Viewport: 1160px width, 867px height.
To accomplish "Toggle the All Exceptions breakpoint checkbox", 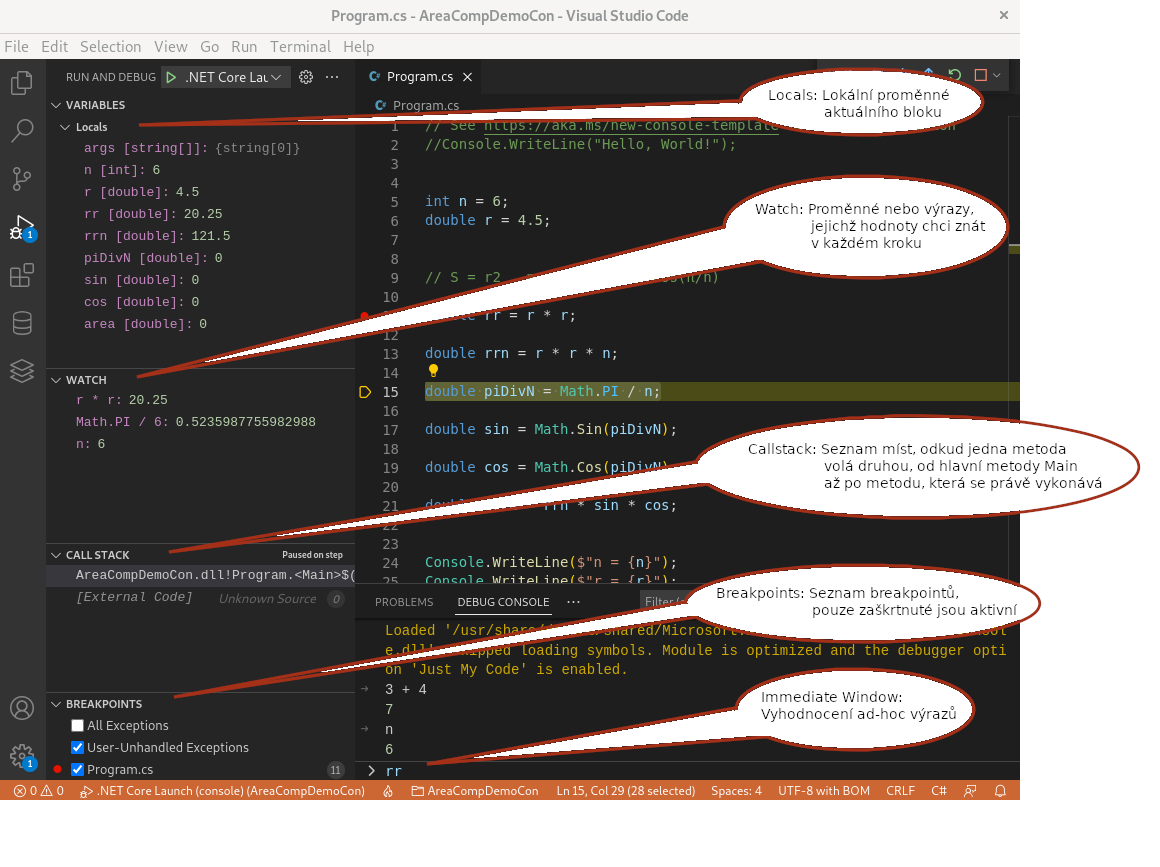I will [78, 726].
